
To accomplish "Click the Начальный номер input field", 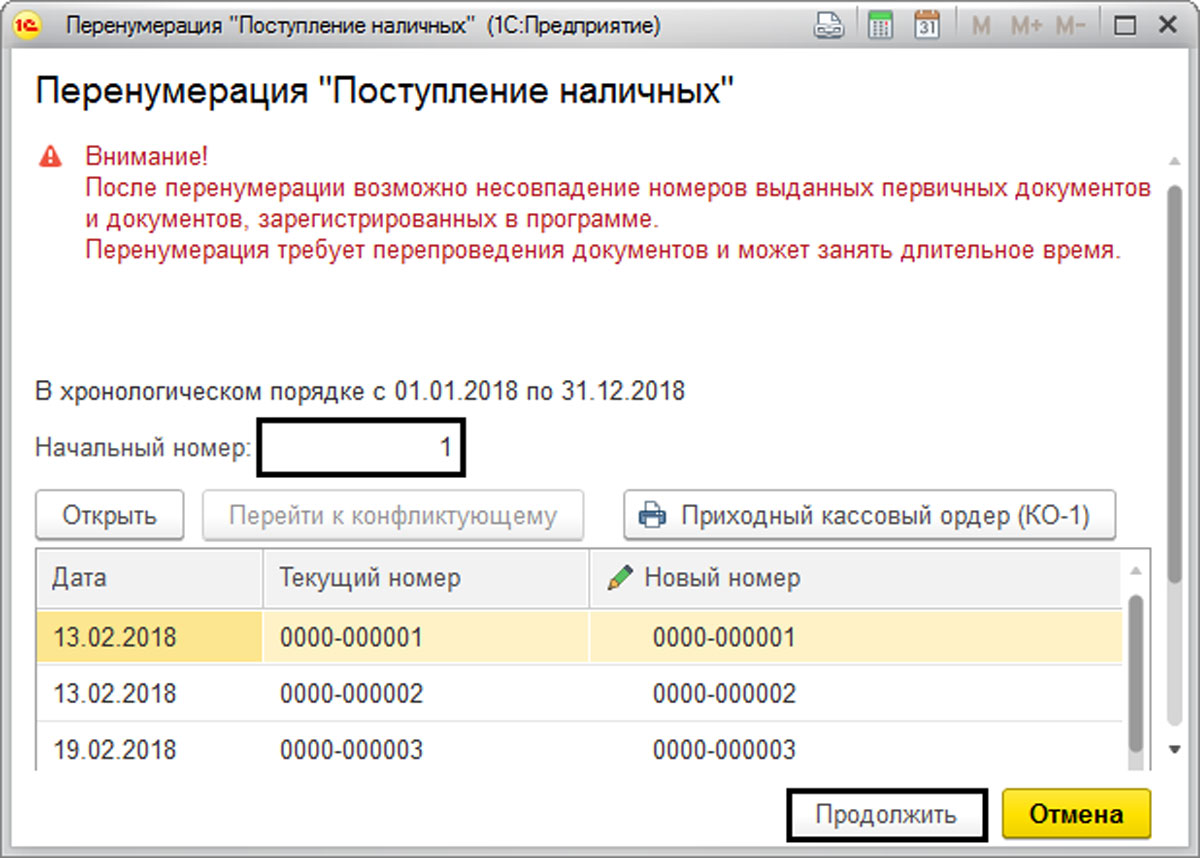I will tap(362, 449).
